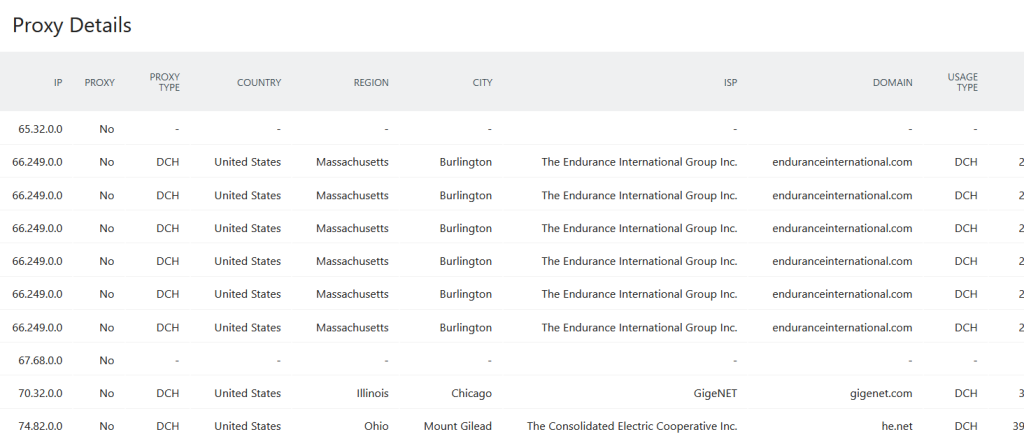
Task: Click the REGION column header
Action: click(x=371, y=82)
